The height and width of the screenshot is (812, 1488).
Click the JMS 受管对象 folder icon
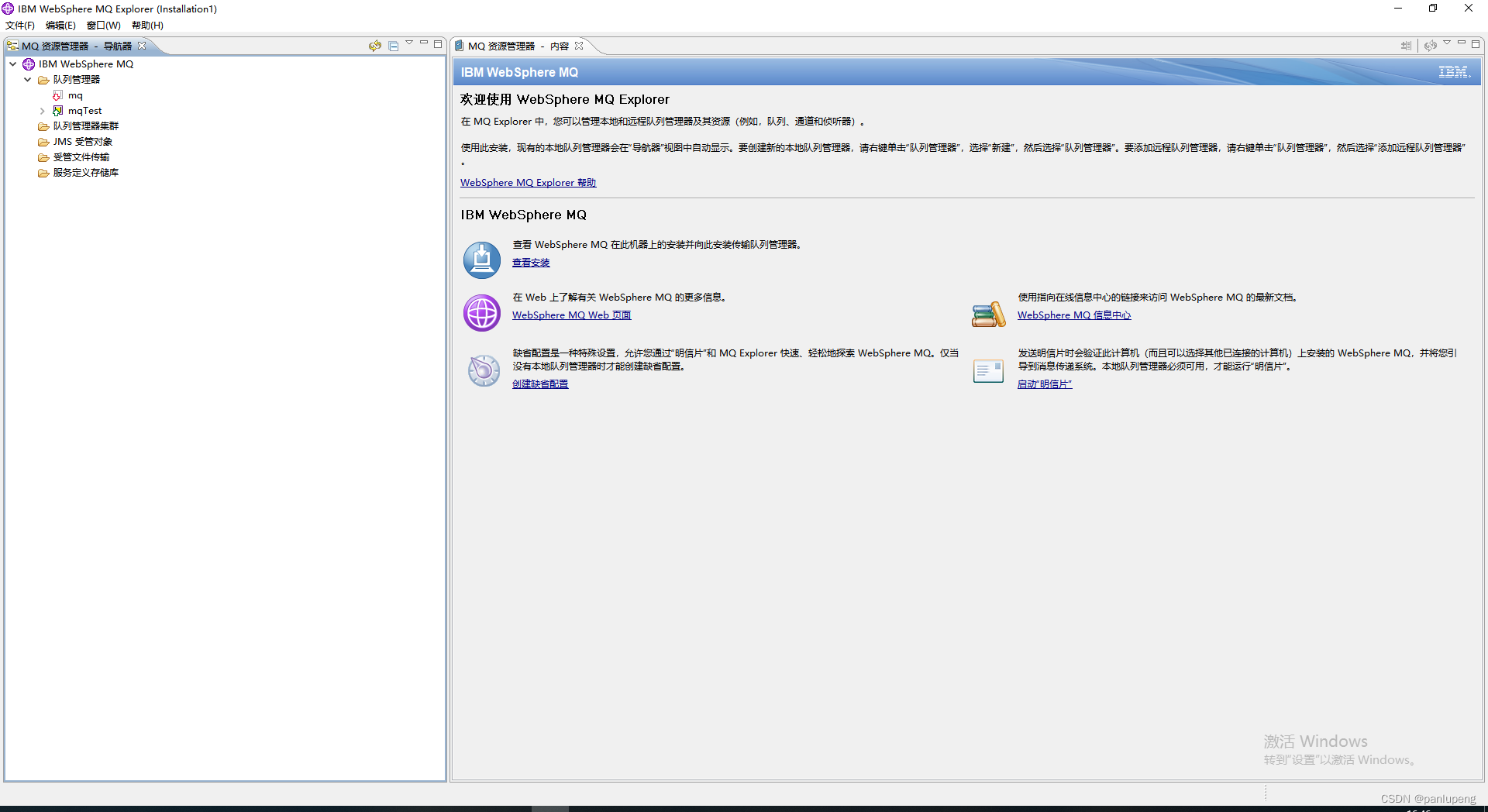pos(43,142)
